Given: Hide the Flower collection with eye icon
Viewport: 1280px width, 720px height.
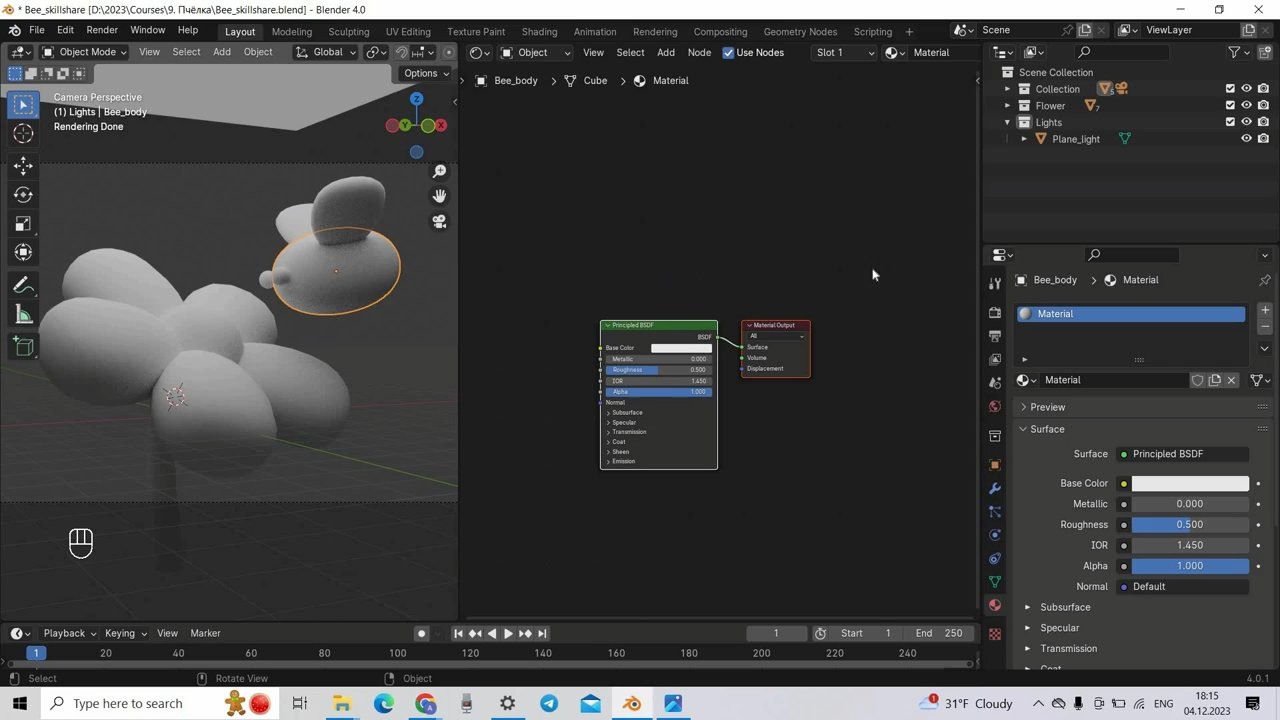Looking at the screenshot, I should tap(1246, 106).
